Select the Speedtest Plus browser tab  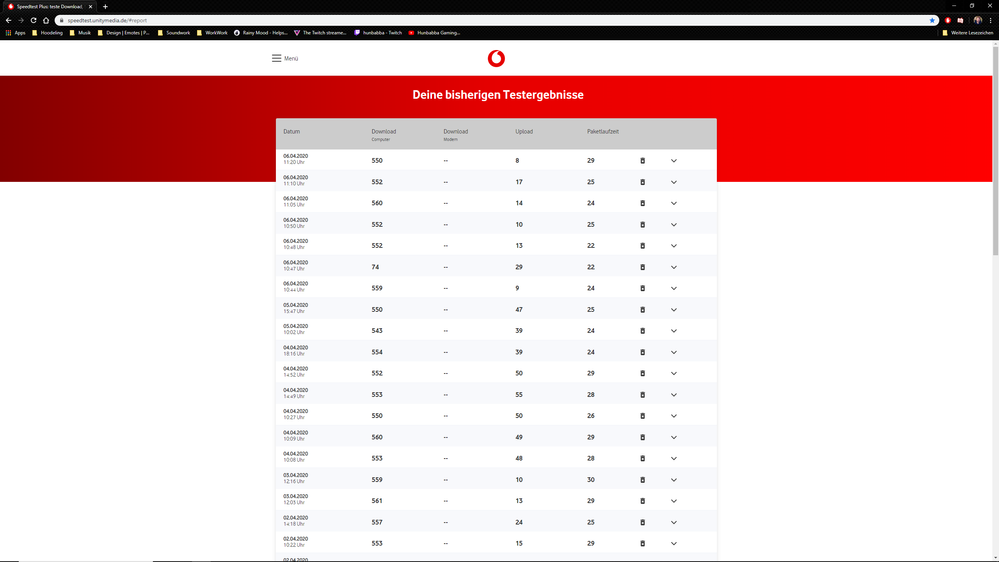50,6
